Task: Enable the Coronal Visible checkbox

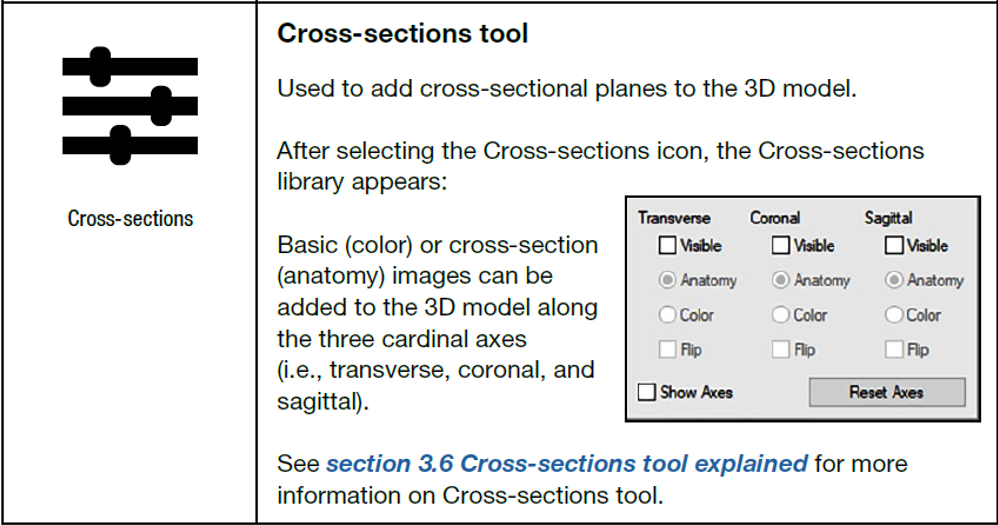Action: [781, 245]
